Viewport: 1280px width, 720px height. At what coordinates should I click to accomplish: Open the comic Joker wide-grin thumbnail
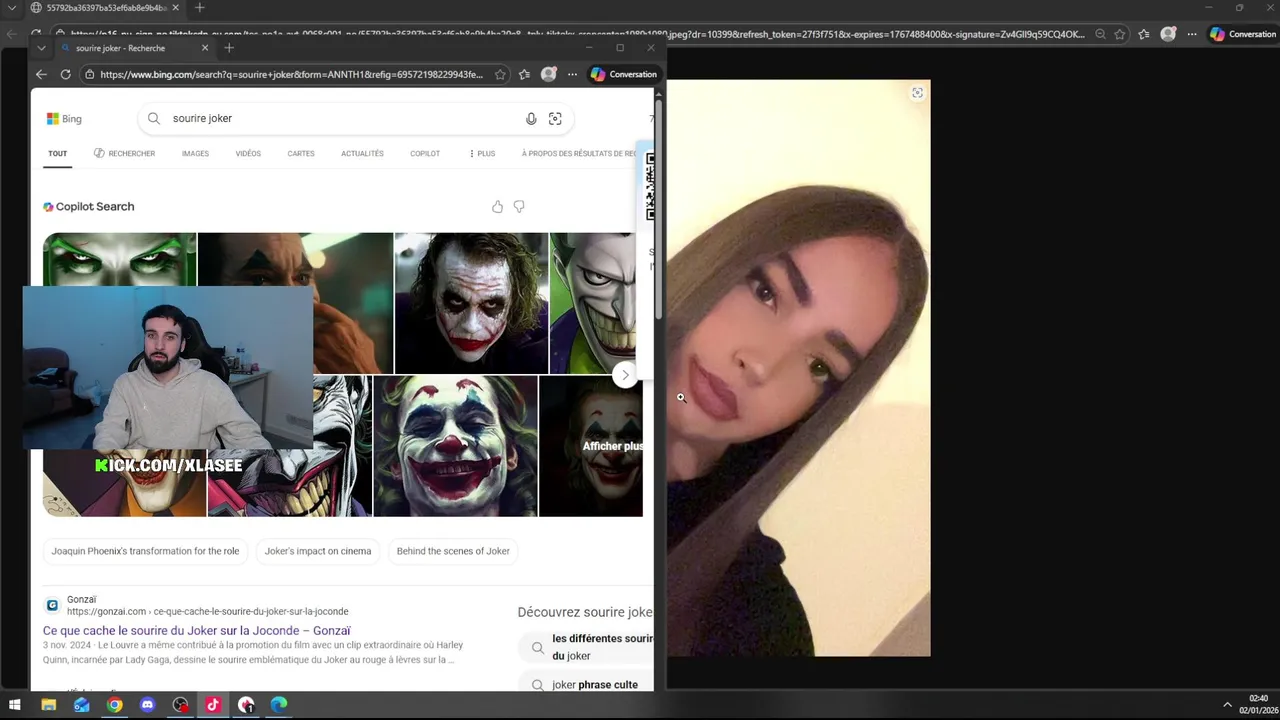point(592,303)
